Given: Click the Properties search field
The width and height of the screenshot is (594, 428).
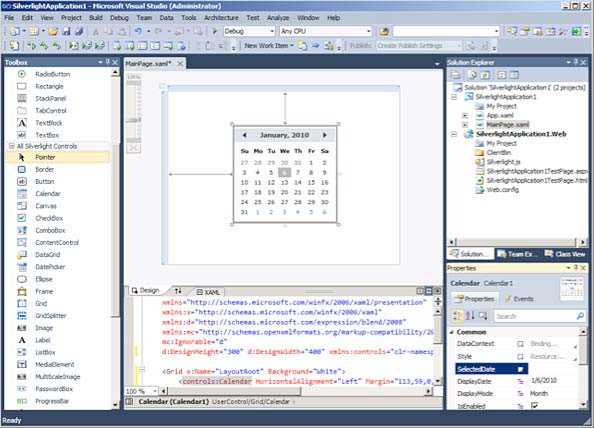Looking at the screenshot, I should 540,316.
